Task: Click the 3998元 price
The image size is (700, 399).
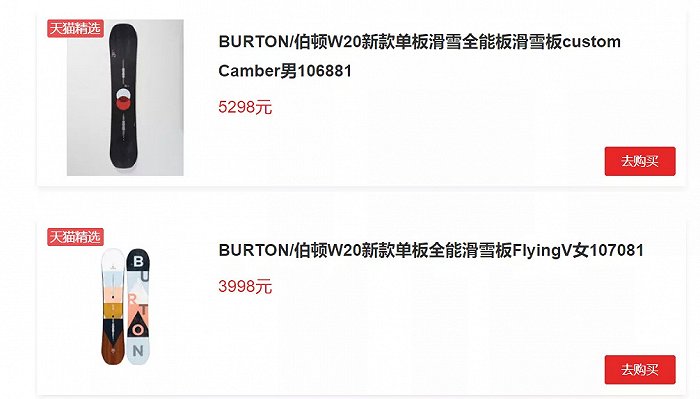Action: 245,286
